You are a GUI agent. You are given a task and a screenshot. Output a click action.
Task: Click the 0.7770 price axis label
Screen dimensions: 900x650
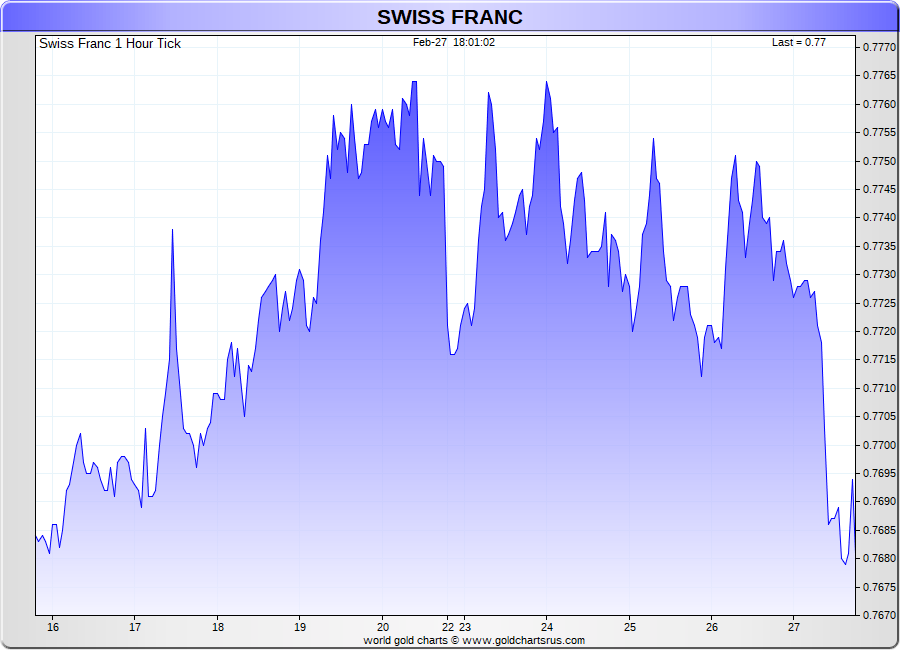click(878, 47)
